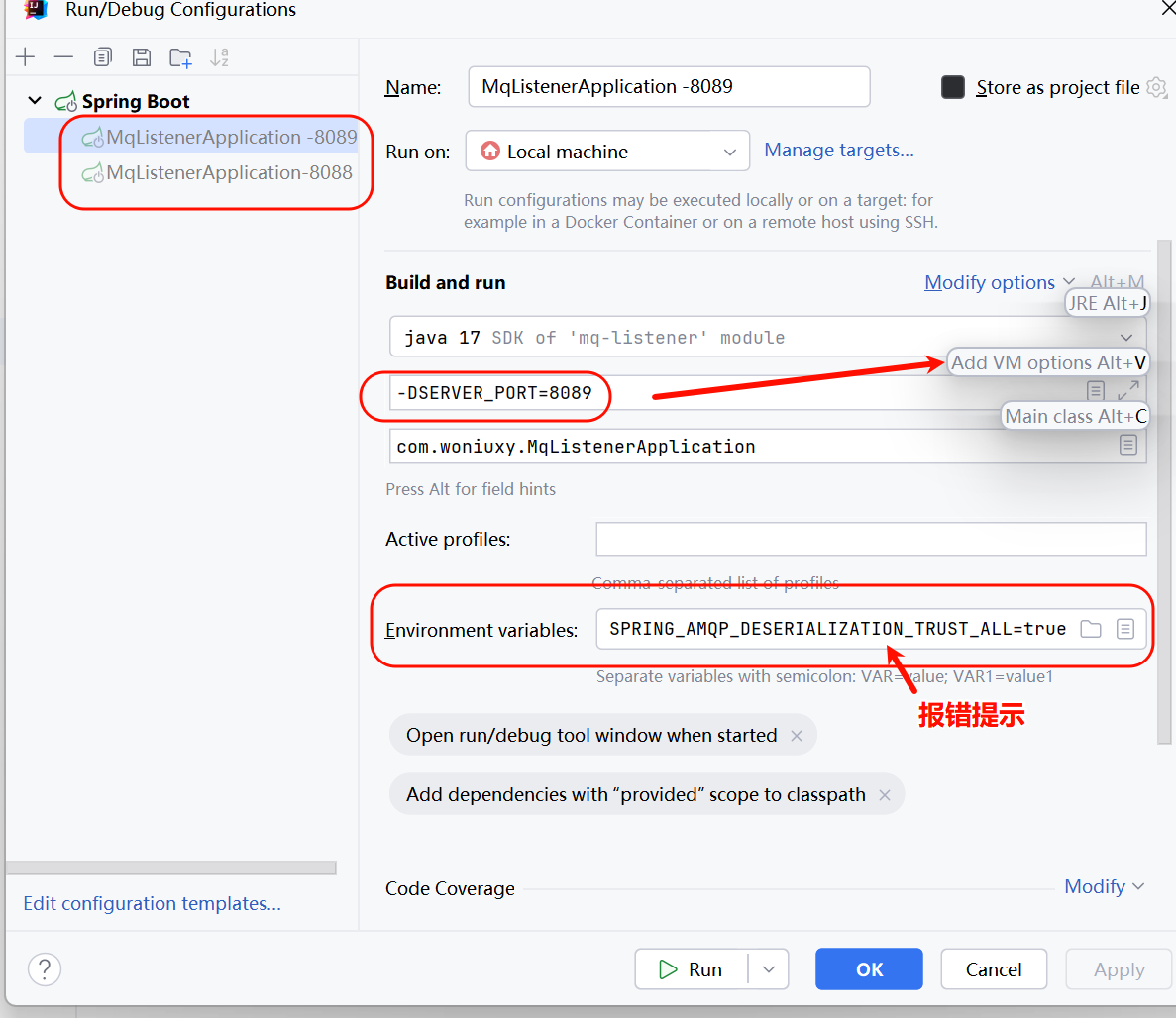
Task: Open Modify options menu
Action: point(998,282)
